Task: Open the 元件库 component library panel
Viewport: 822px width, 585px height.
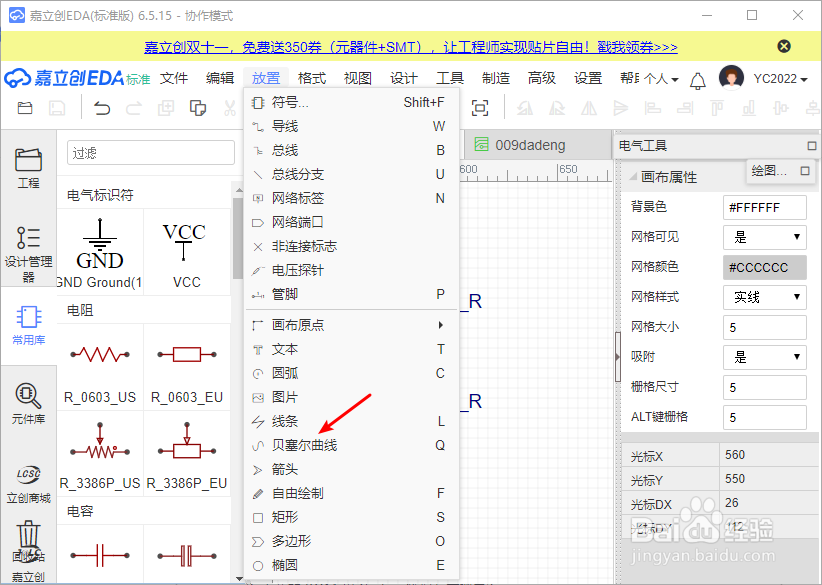Action: [x=28, y=405]
